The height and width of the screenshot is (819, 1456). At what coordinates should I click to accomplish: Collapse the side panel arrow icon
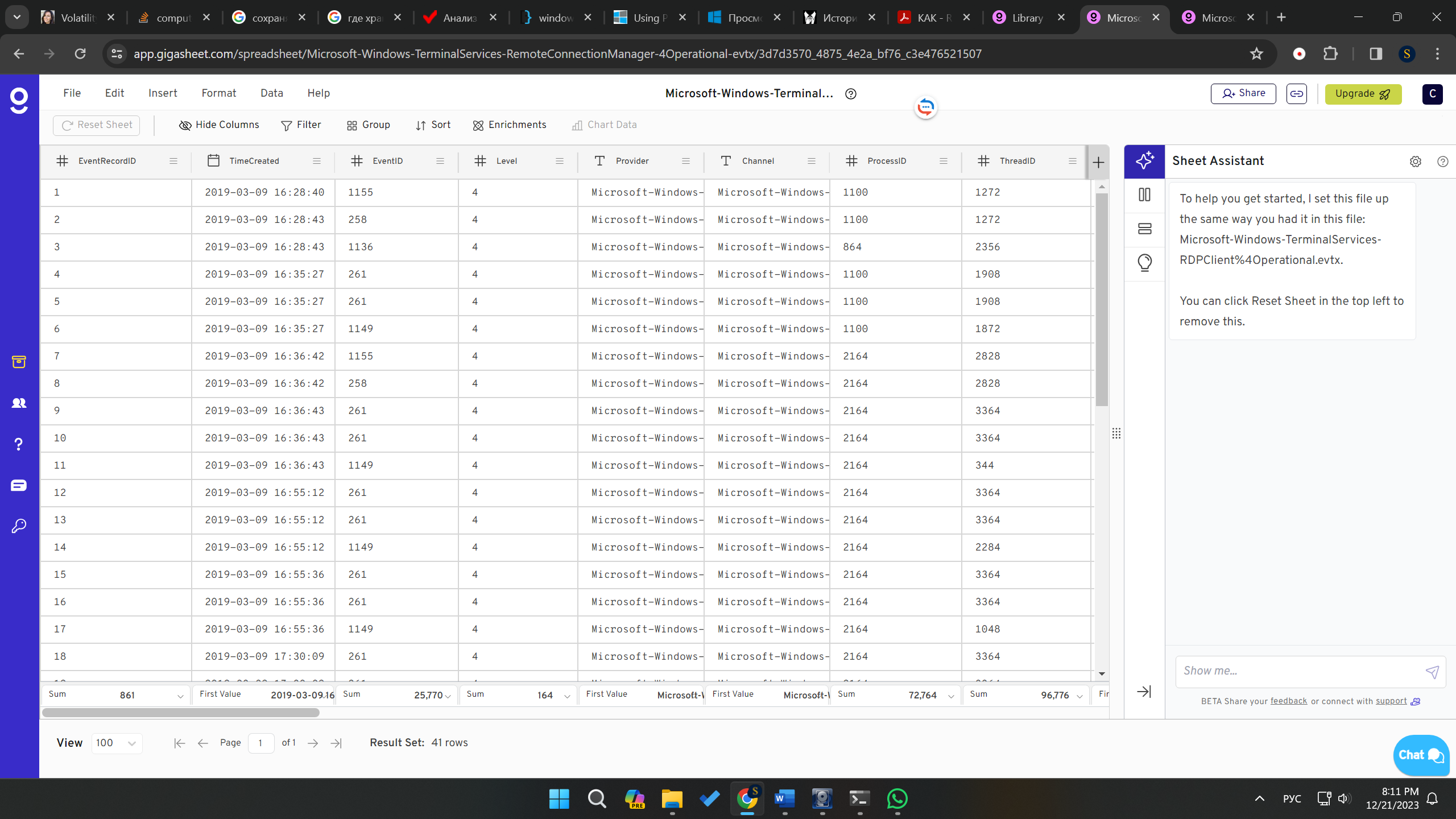pos(1144,692)
